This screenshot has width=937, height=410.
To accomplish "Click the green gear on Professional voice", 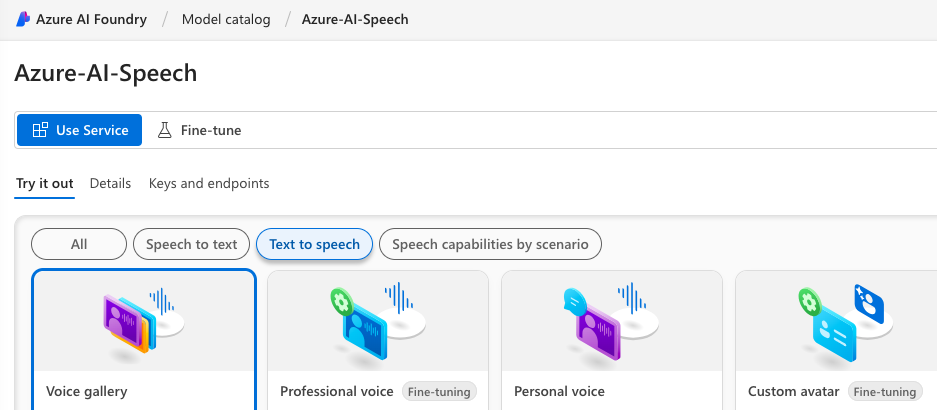I will [x=343, y=303].
